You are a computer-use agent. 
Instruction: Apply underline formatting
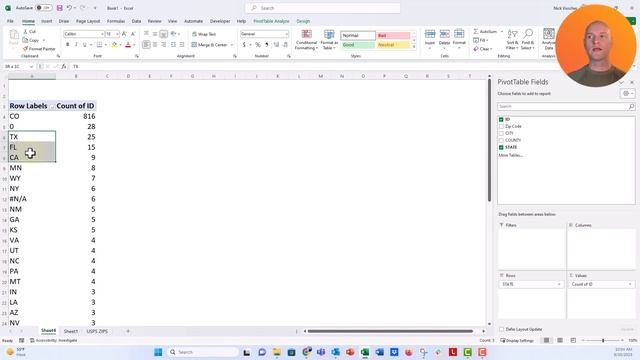tap(84, 44)
